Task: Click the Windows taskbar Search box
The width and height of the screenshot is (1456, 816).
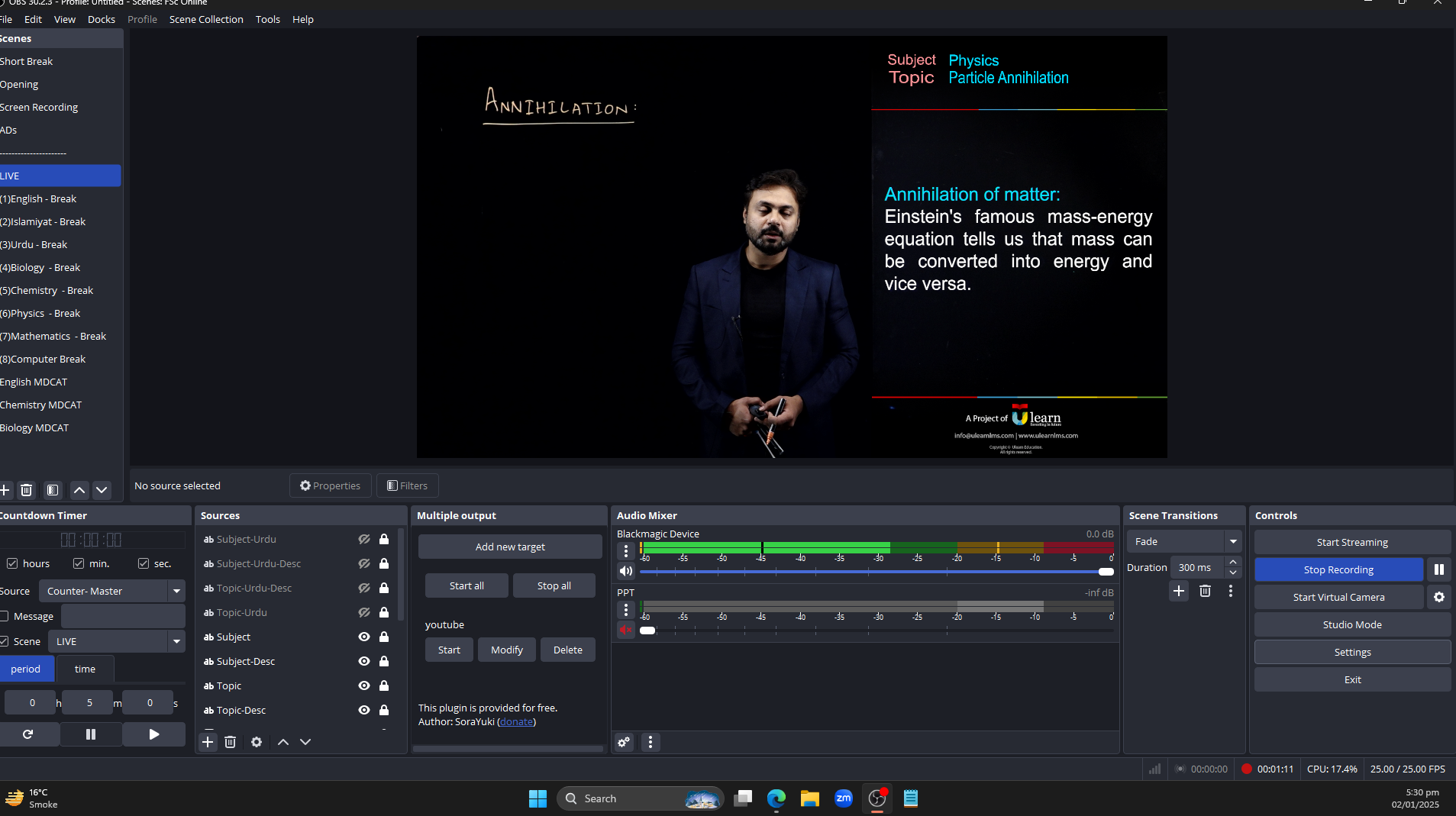Action: (640, 798)
